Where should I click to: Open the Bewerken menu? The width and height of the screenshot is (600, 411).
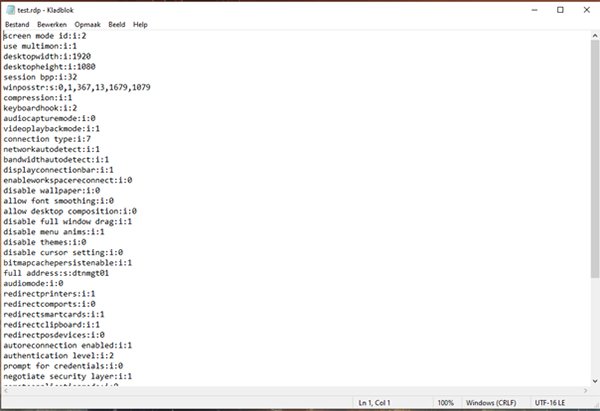pyautogui.click(x=53, y=24)
